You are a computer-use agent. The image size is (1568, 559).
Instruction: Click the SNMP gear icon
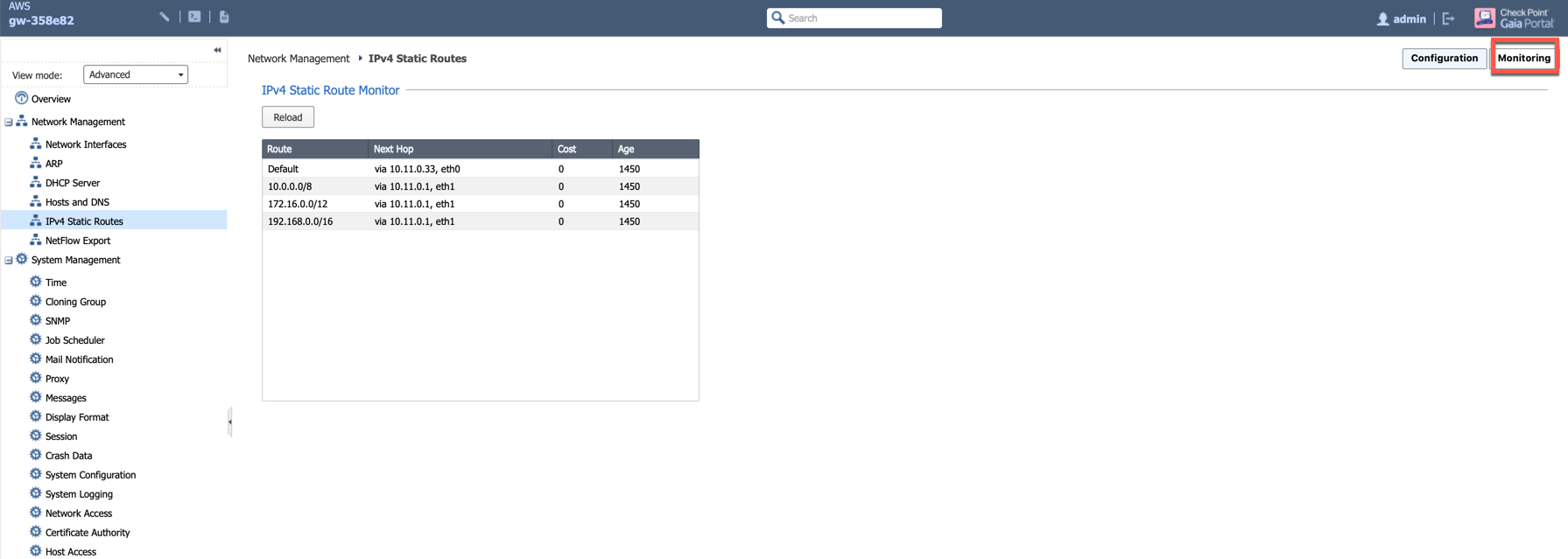tap(36, 320)
